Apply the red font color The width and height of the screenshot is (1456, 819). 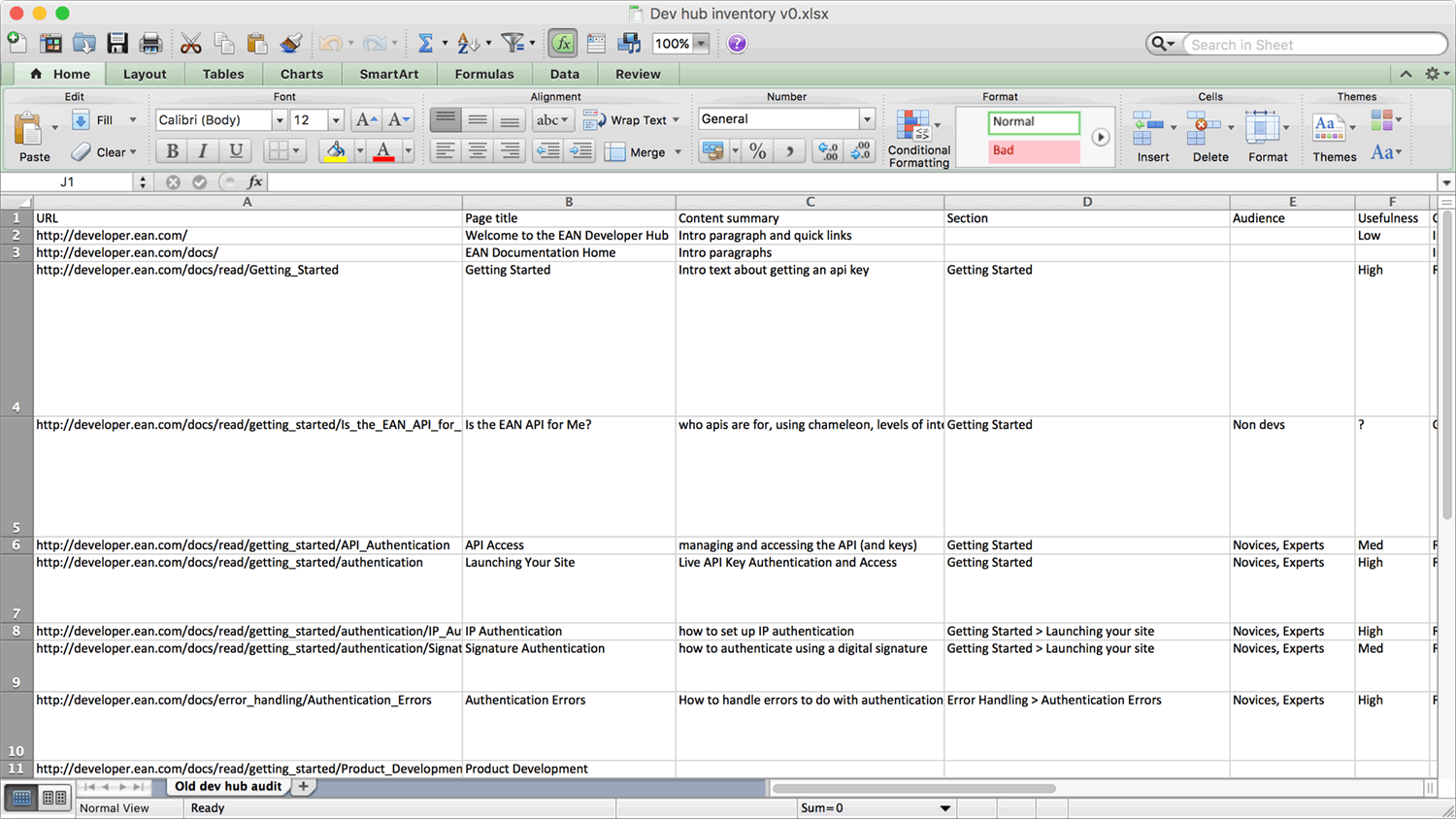coord(383,150)
